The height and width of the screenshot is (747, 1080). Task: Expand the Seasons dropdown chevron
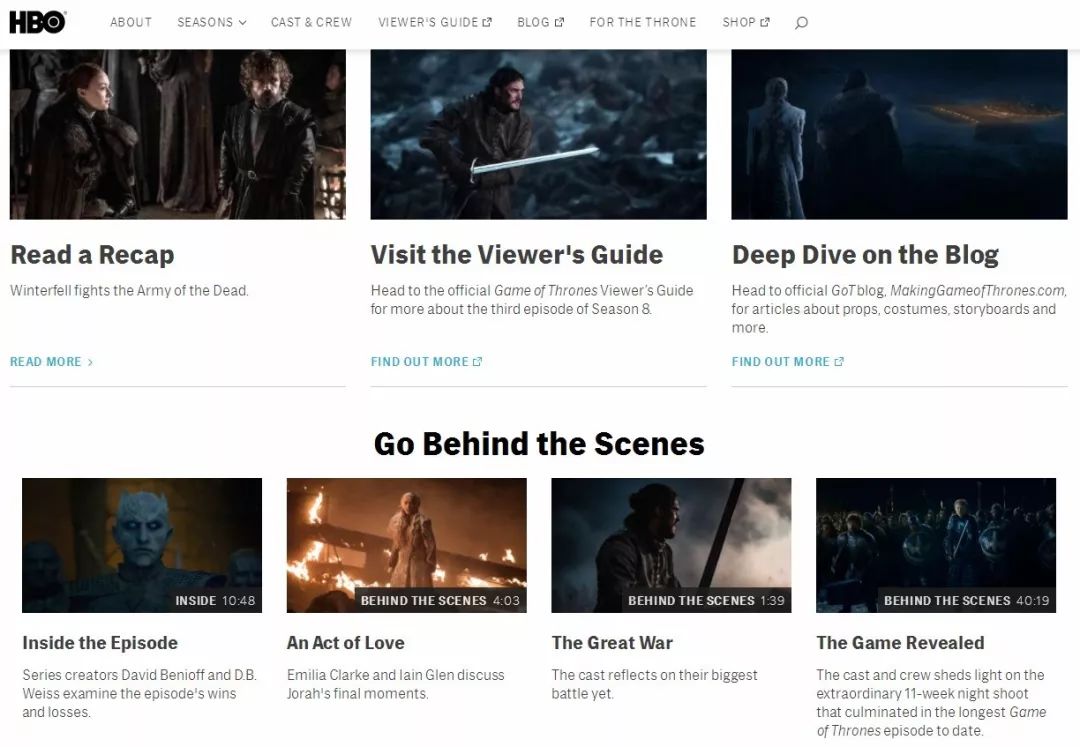pyautogui.click(x=242, y=23)
